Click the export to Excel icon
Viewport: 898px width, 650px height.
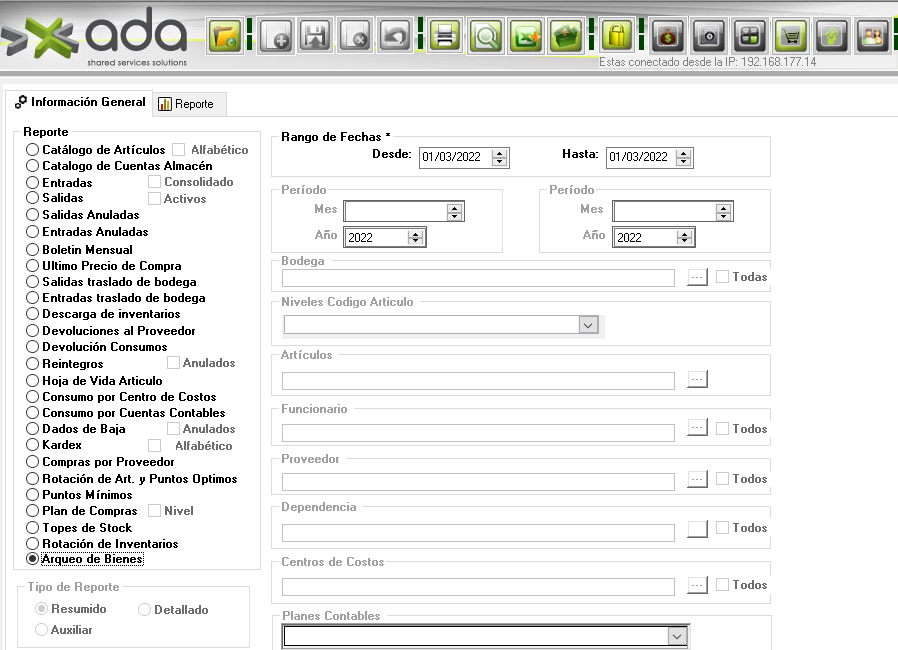pos(526,37)
